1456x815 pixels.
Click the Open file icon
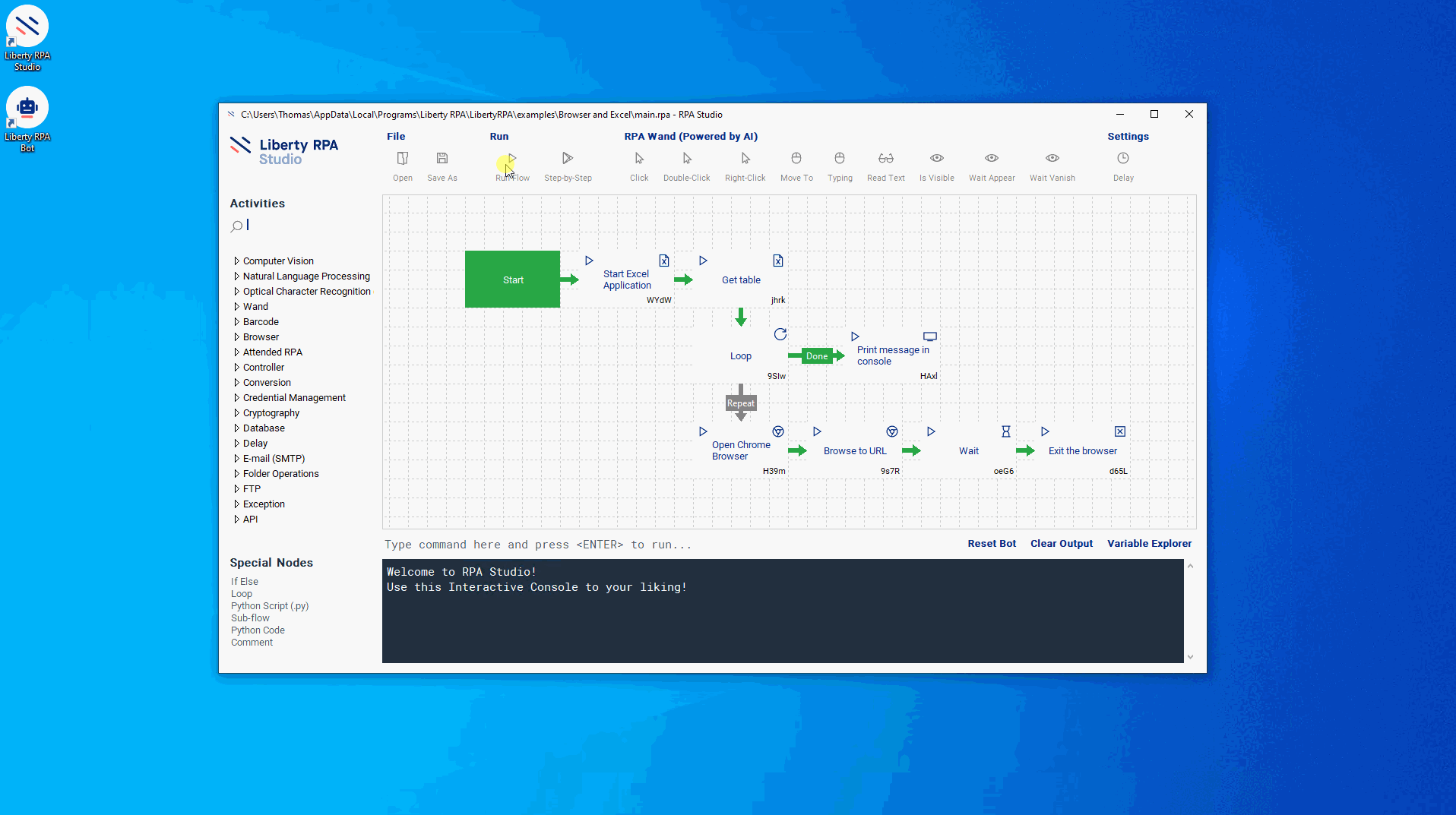point(402,159)
